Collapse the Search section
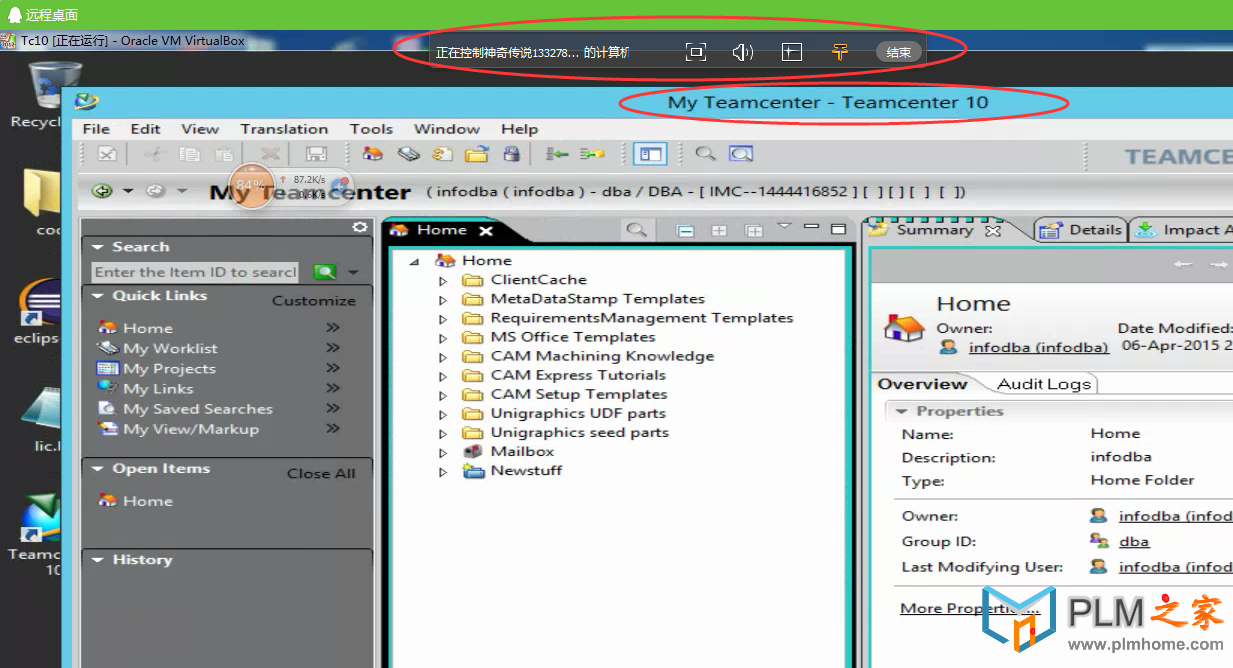This screenshot has height=668, width=1233. [98, 247]
